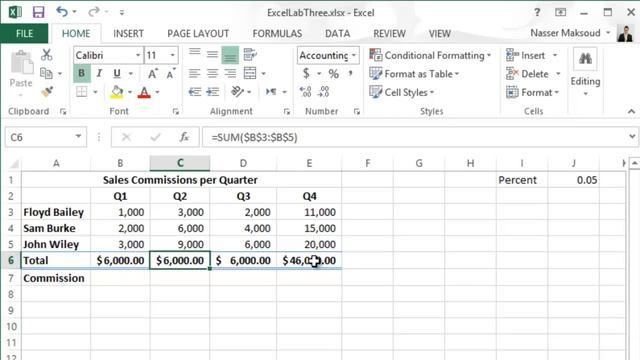Switch to PAGE LAYOUT tab

198,33
